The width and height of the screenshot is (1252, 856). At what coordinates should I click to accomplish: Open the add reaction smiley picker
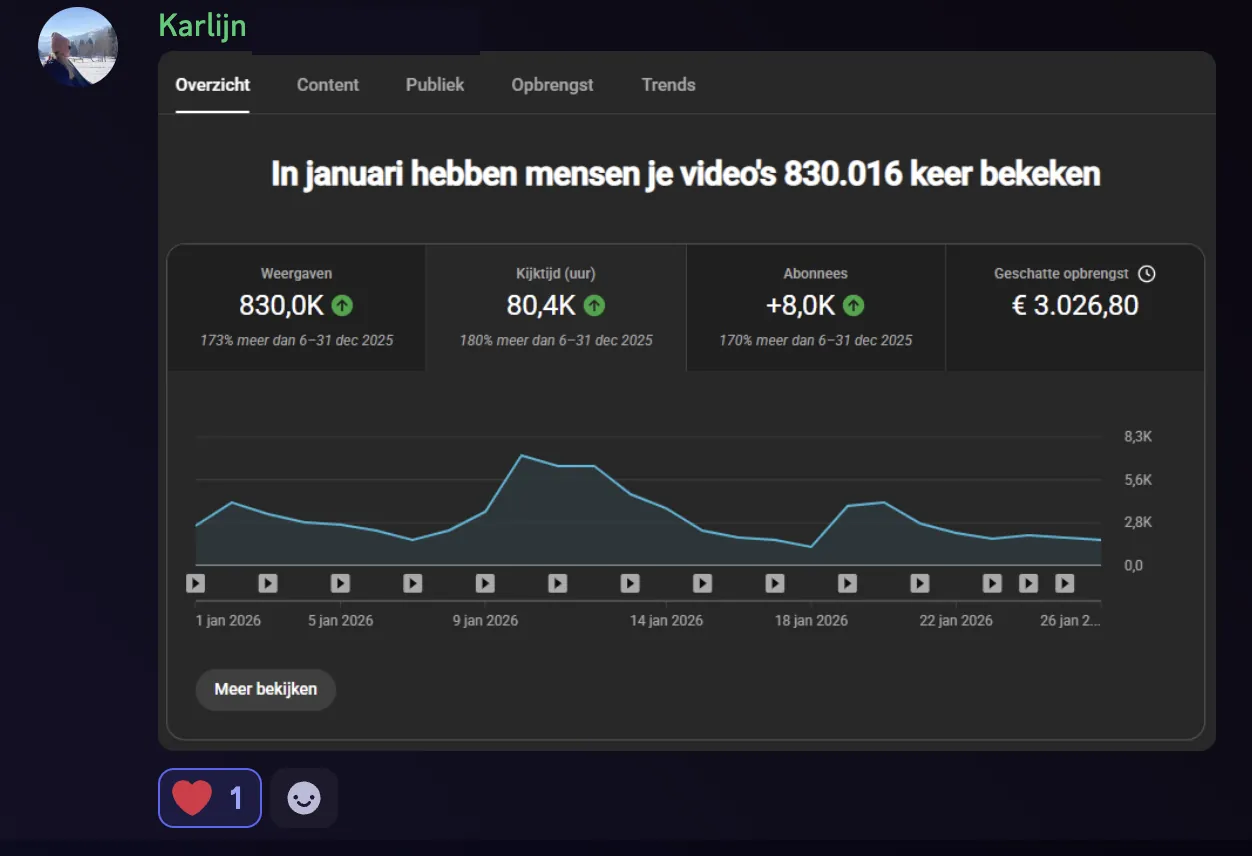tap(304, 798)
